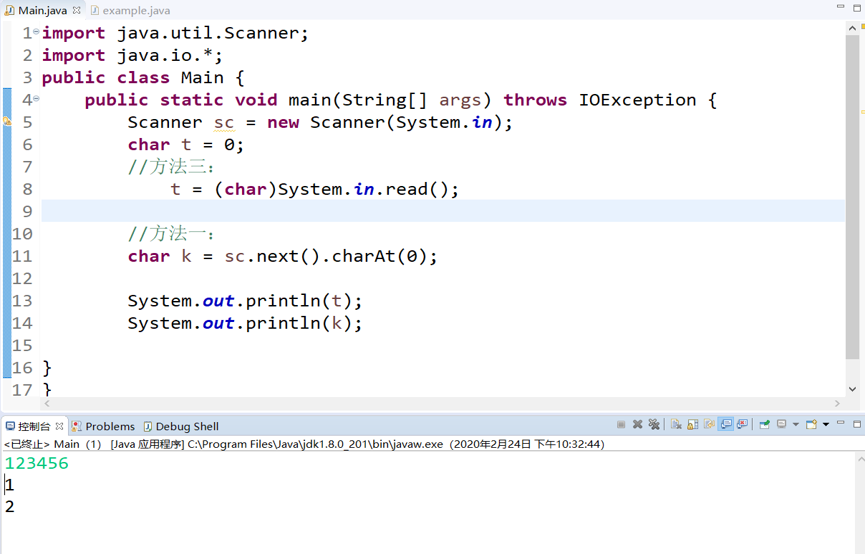Open the Problems tab

(x=109, y=426)
